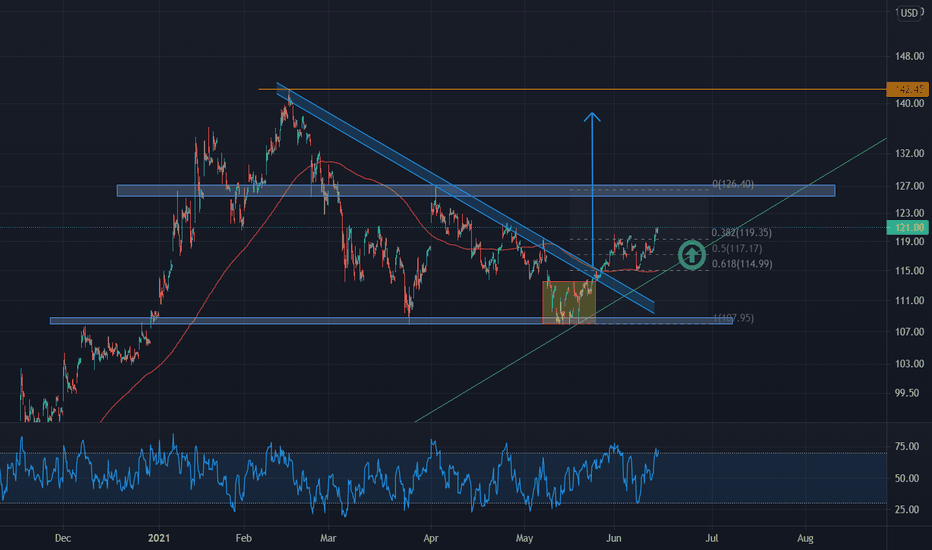Click the 2021 time axis label
Viewport: 932px width, 550px height.
tap(159, 538)
